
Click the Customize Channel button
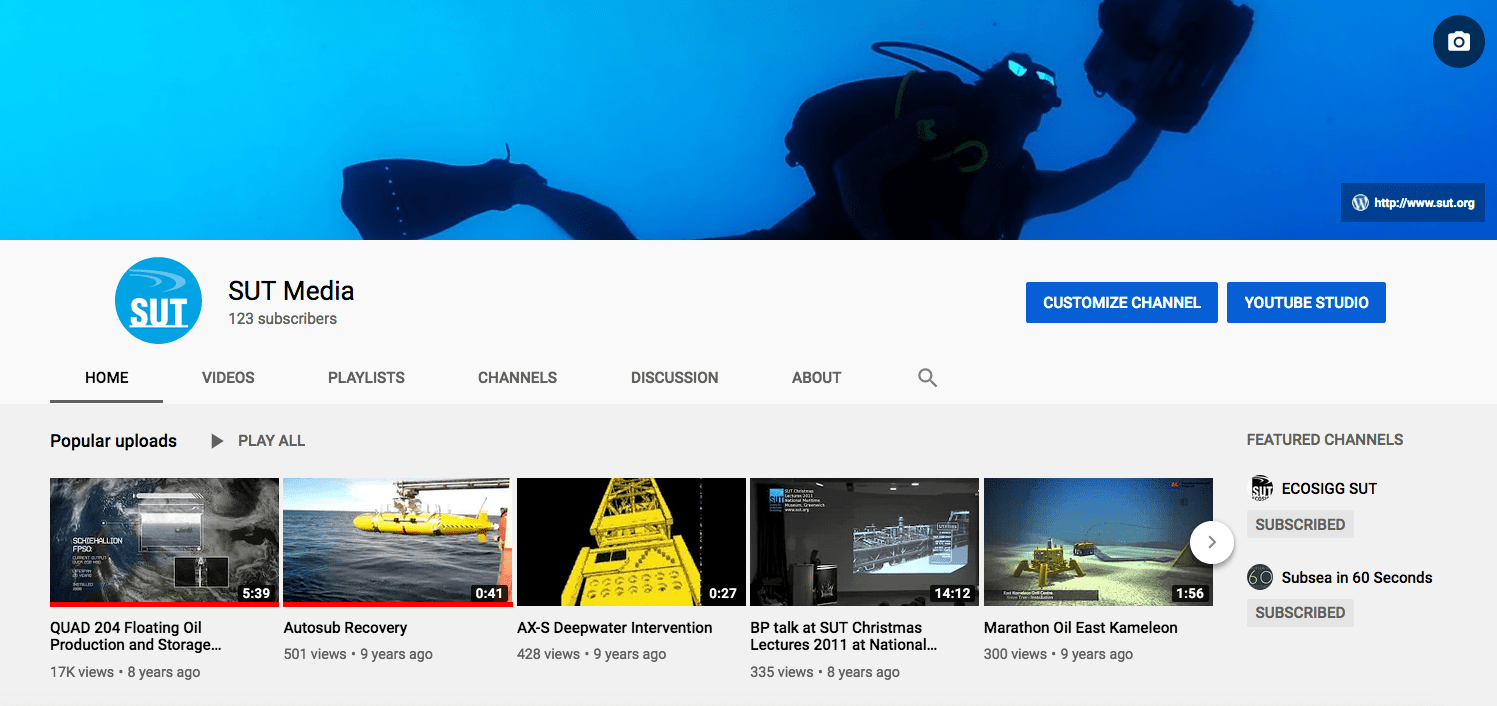click(x=1122, y=303)
